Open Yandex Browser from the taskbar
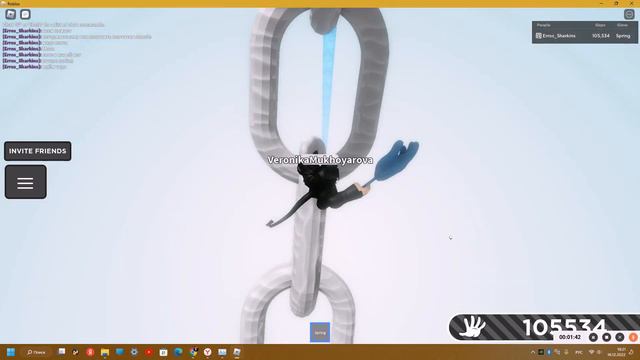This screenshot has width=640, height=360. (x=207, y=352)
